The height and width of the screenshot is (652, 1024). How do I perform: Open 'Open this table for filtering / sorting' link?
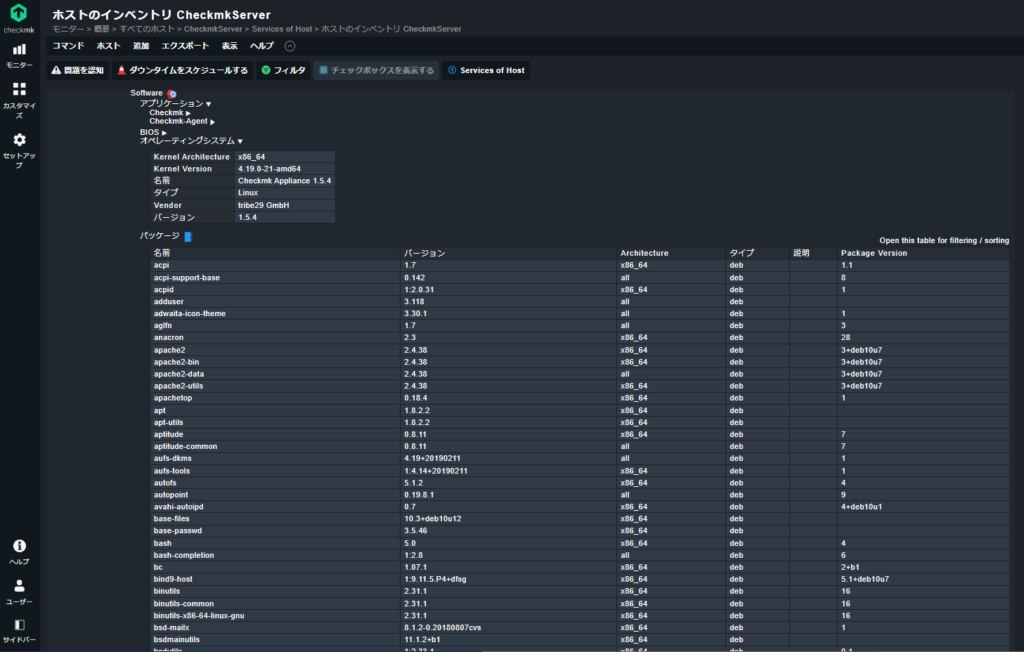pos(944,240)
